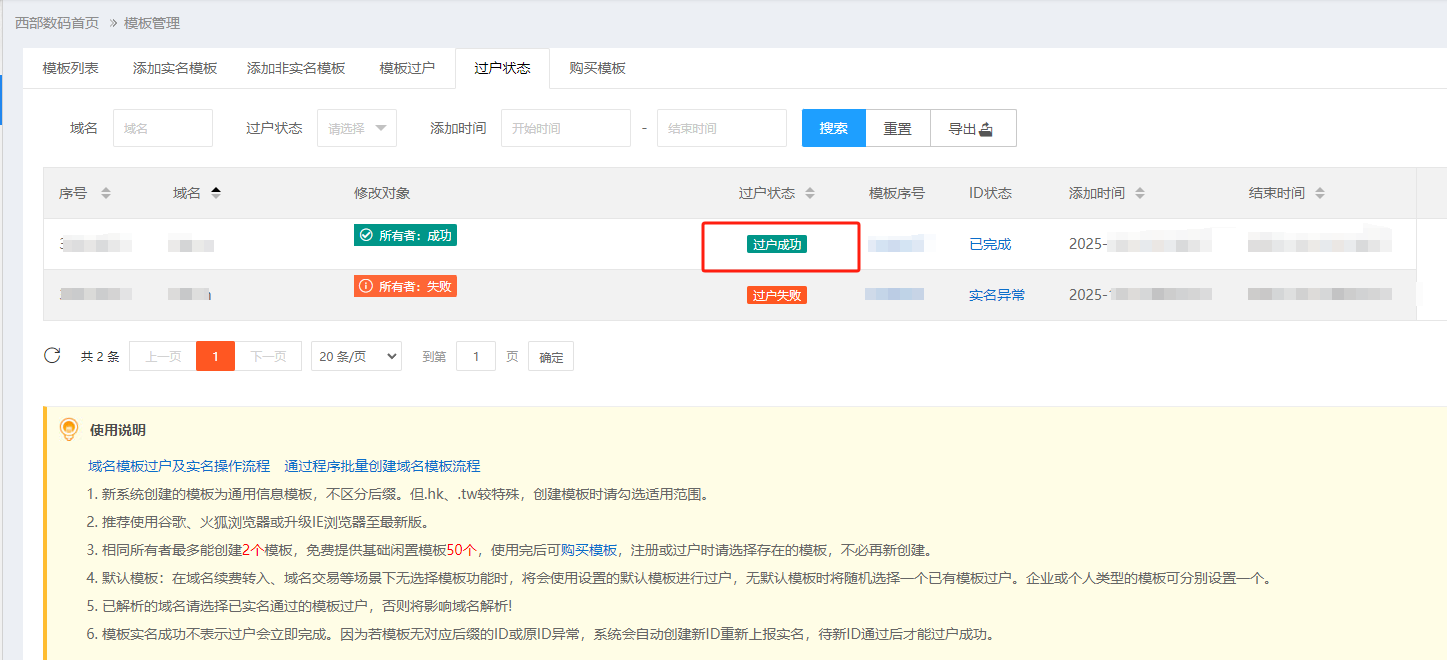The image size is (1447, 660).
Task: Switch to 购买模板 tab
Action: (x=597, y=68)
